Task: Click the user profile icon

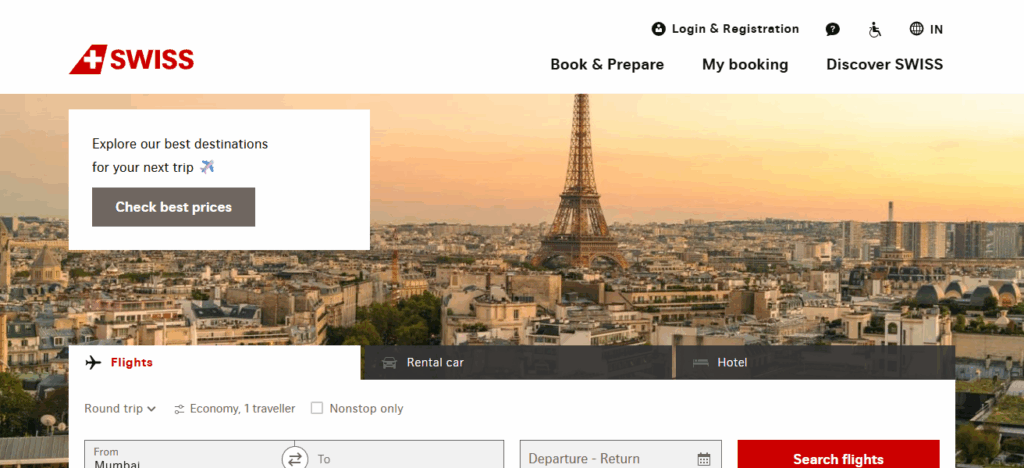Action: (658, 29)
